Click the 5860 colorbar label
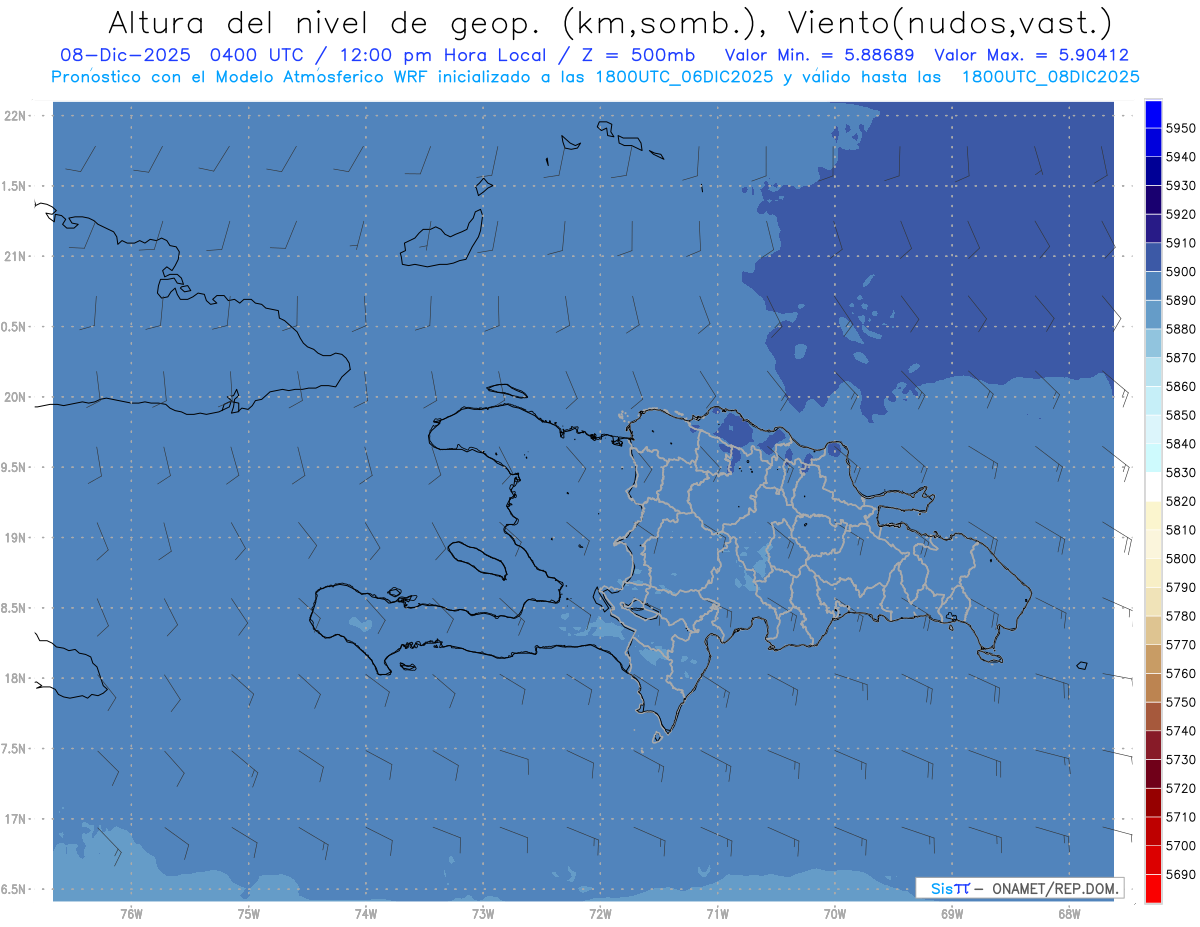The height and width of the screenshot is (927, 1200). pos(1180,386)
